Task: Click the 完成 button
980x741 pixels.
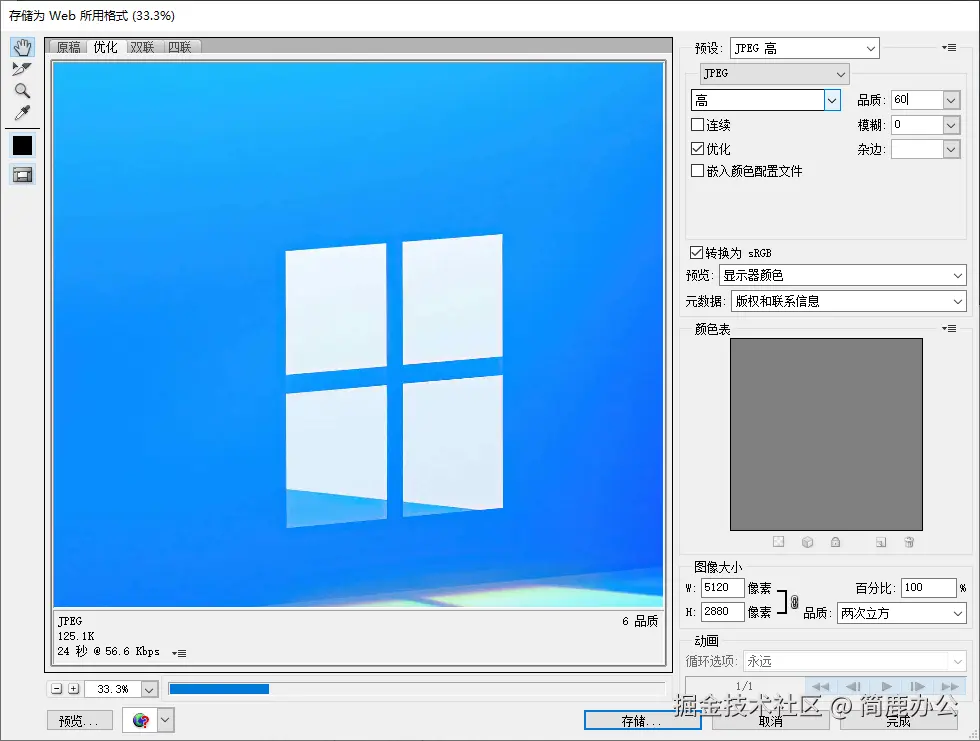Action: click(899, 720)
